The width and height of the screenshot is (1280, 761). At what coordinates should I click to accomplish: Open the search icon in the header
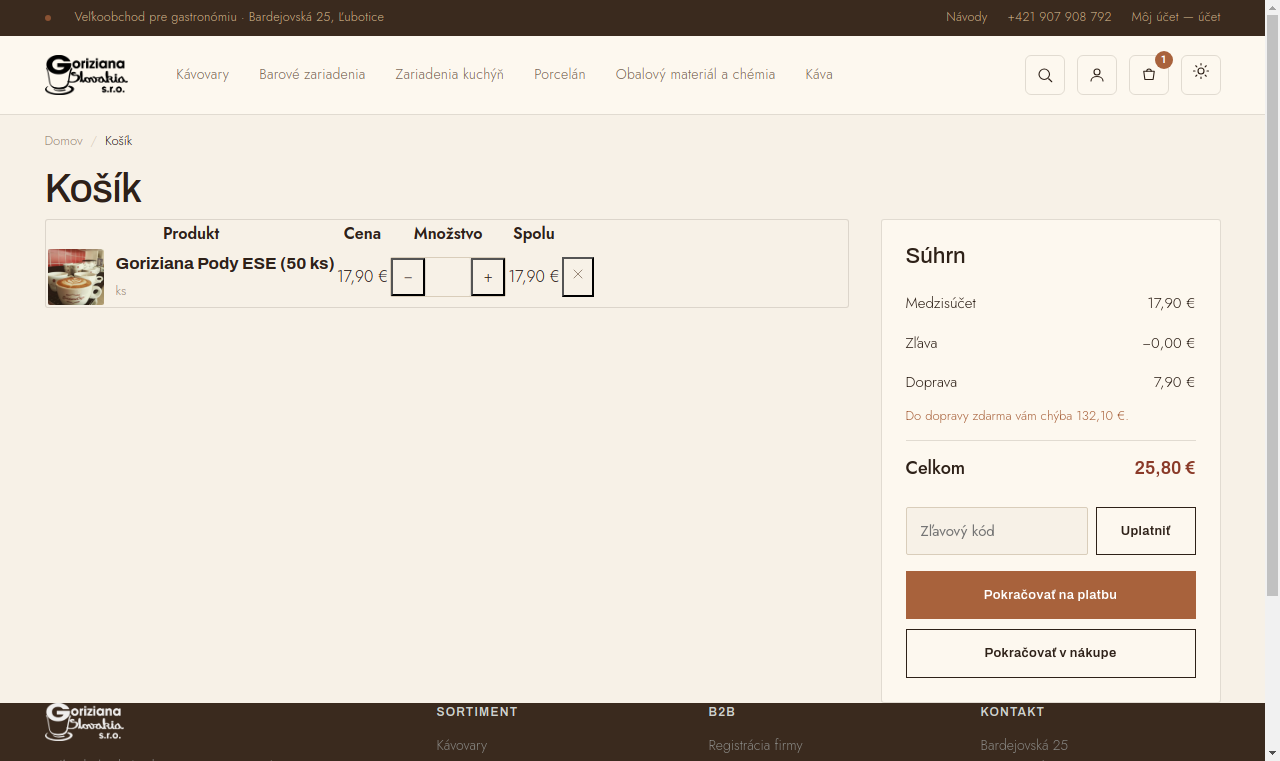click(1045, 75)
